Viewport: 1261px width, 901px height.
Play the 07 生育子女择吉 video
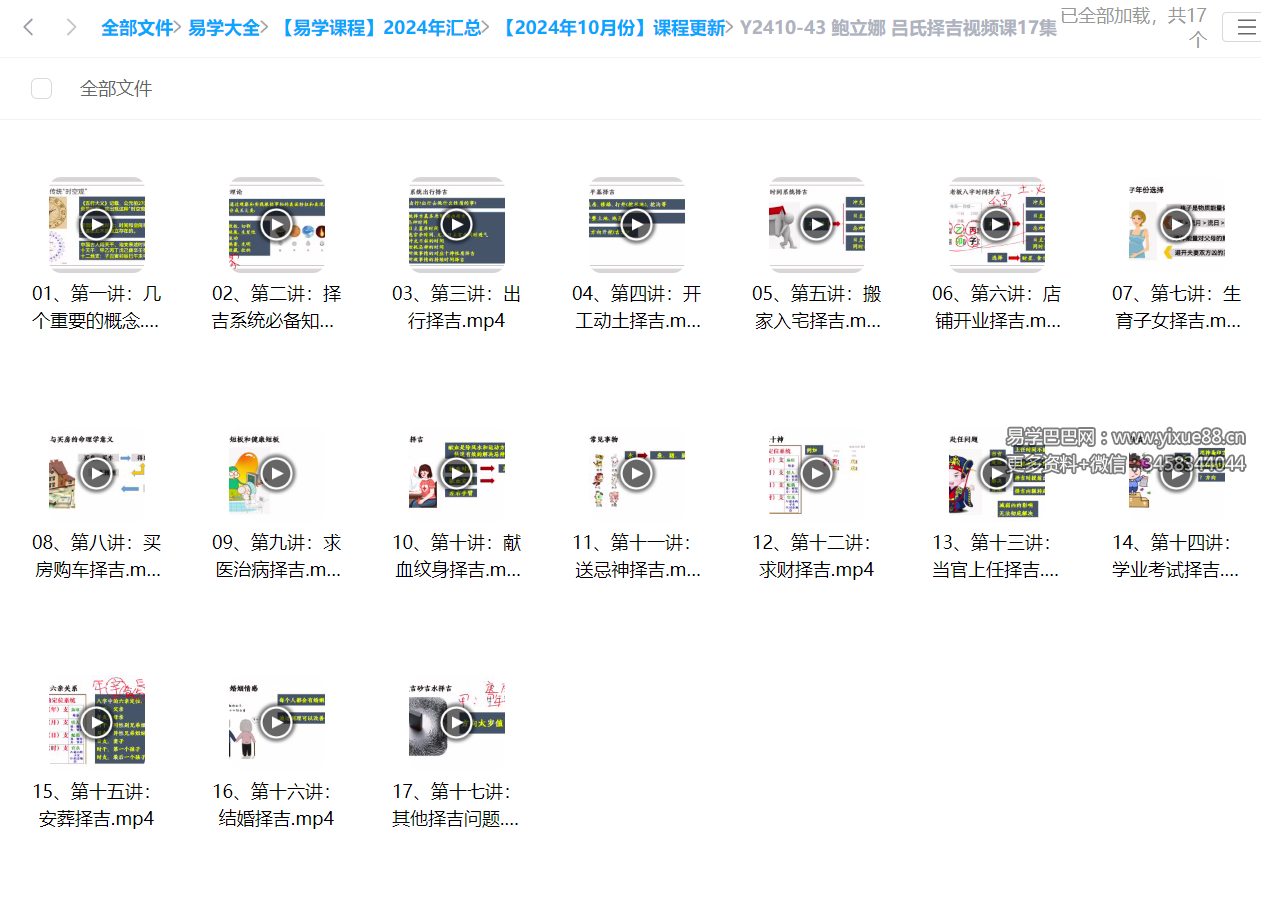pyautogui.click(x=1175, y=225)
